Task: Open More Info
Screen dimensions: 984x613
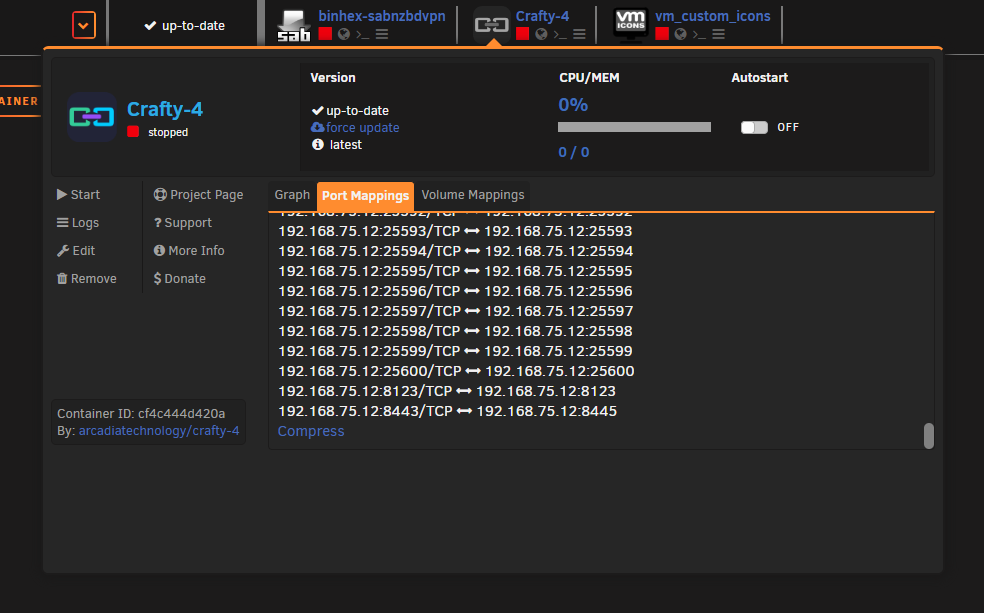Action: 189,250
